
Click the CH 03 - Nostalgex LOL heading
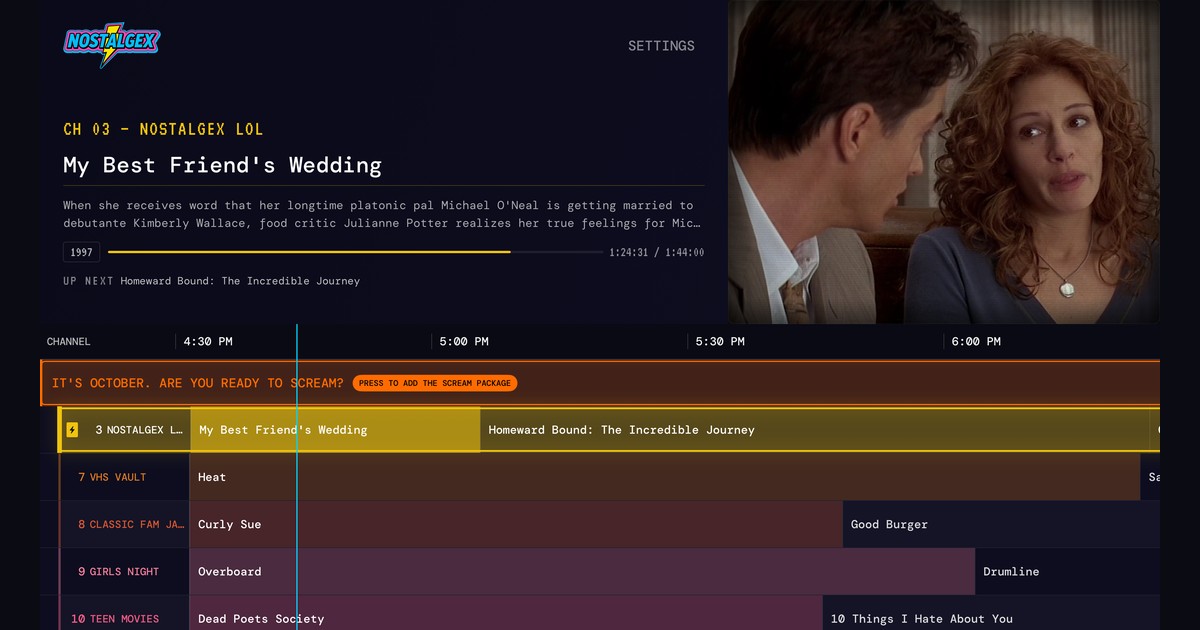[163, 129]
